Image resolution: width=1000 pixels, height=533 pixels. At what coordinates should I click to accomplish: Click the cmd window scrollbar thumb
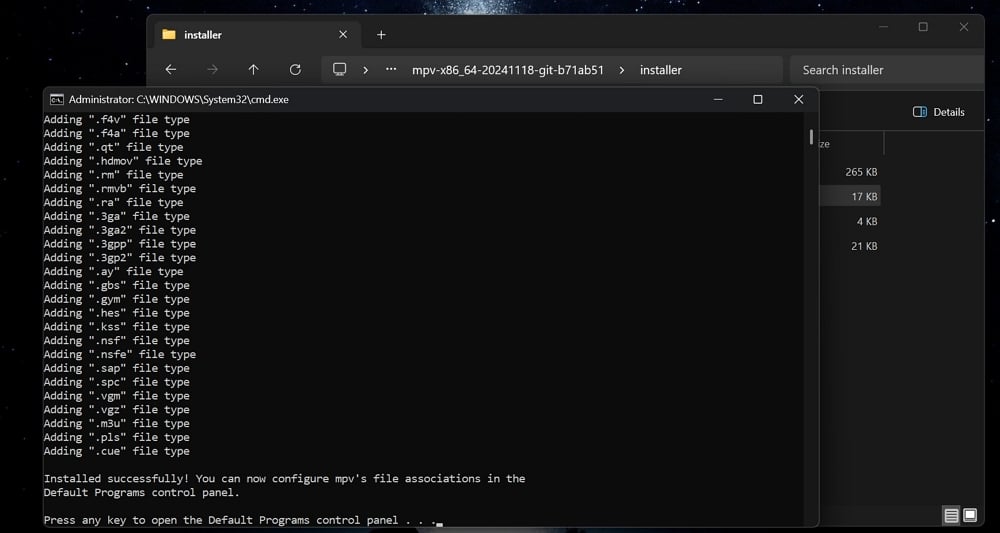pyautogui.click(x=811, y=137)
